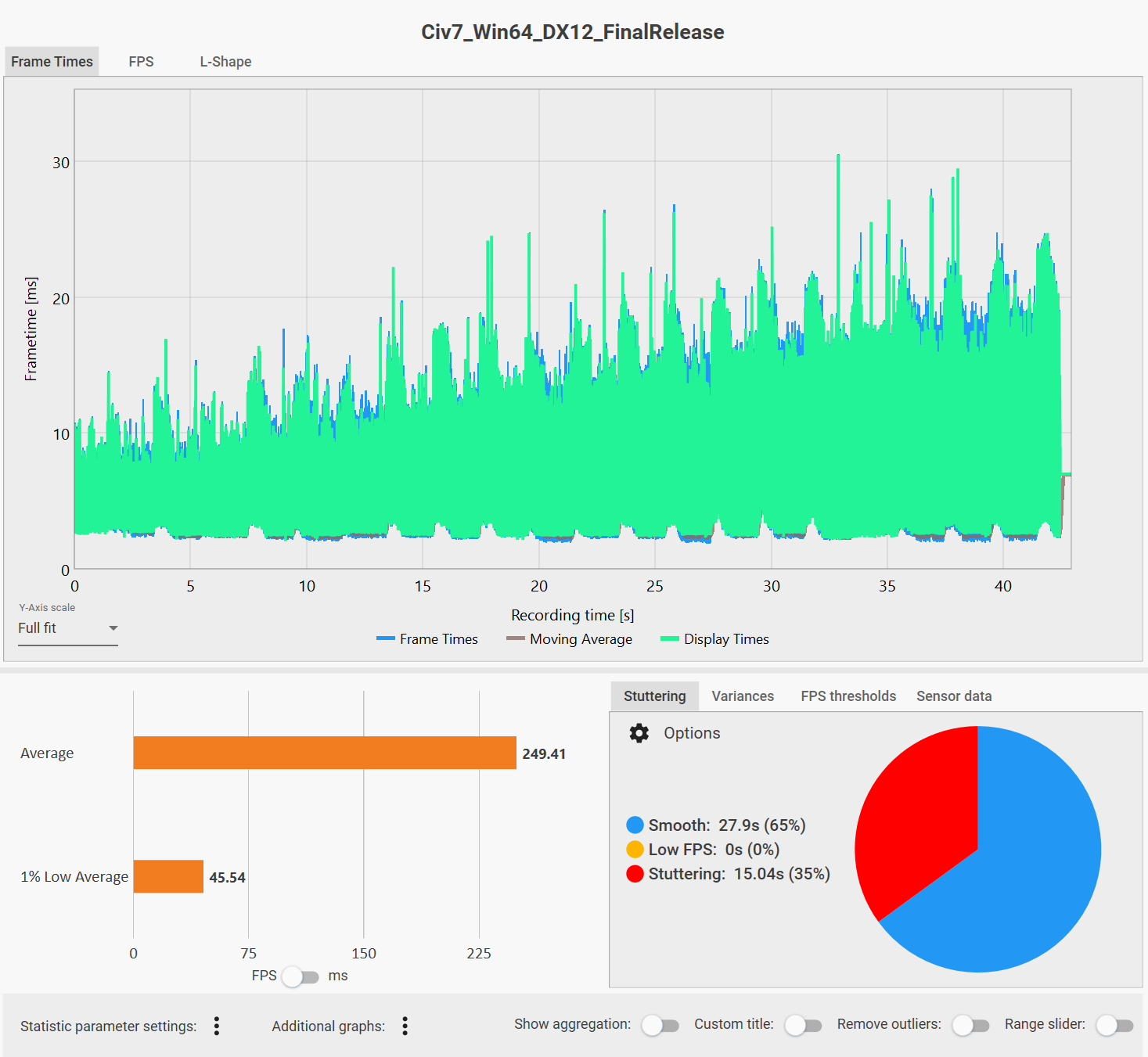Open Statistic parameter settings three-dot menu
The height and width of the screenshot is (1057, 1148).
217,1026
